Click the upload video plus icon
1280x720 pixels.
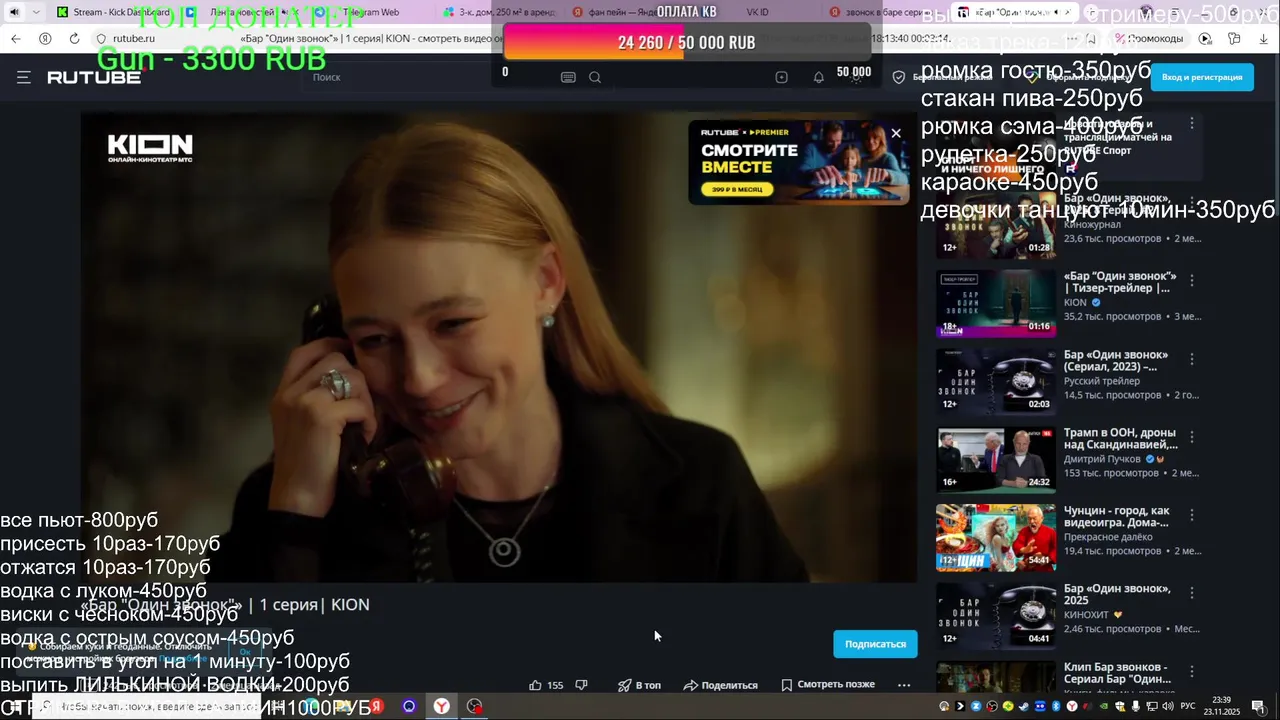point(781,77)
